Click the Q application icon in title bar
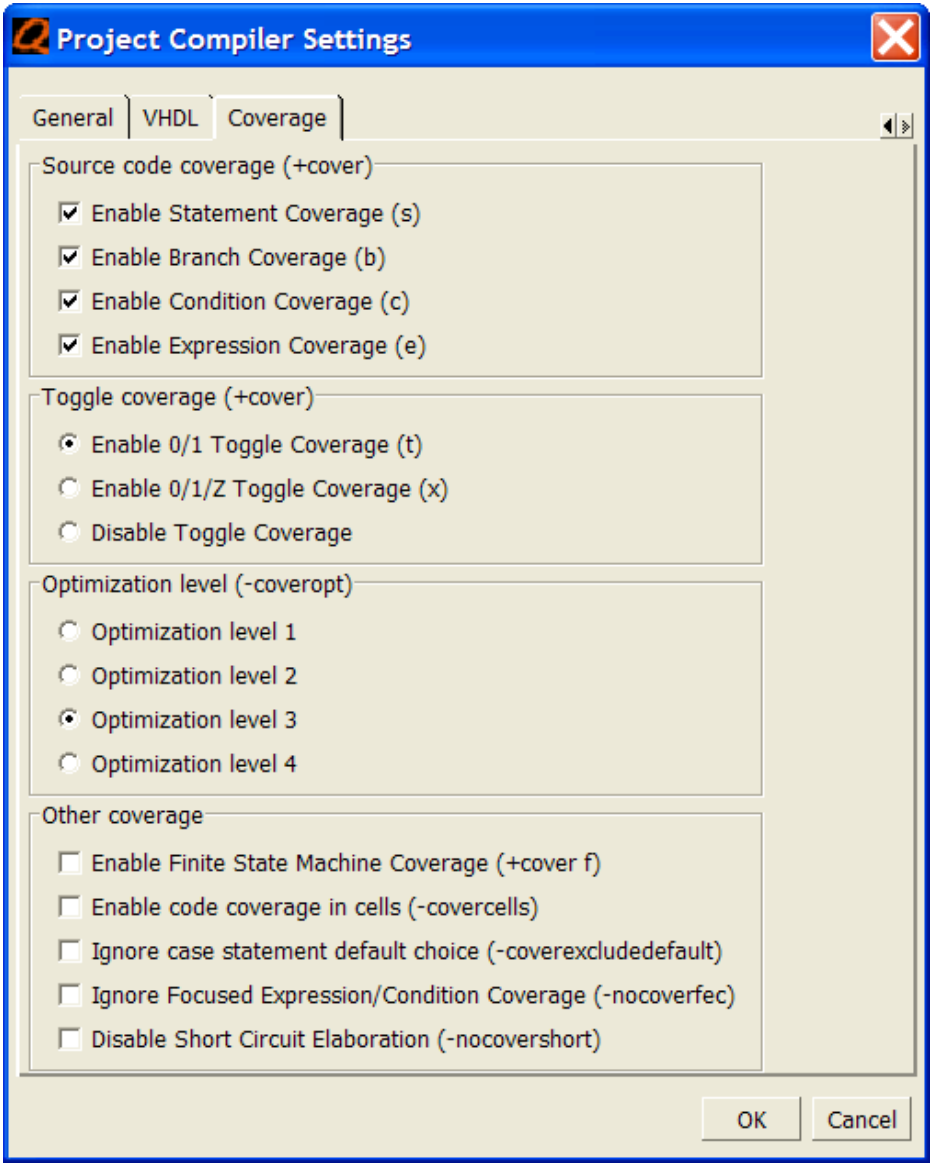The width and height of the screenshot is (933, 1165). point(31,39)
